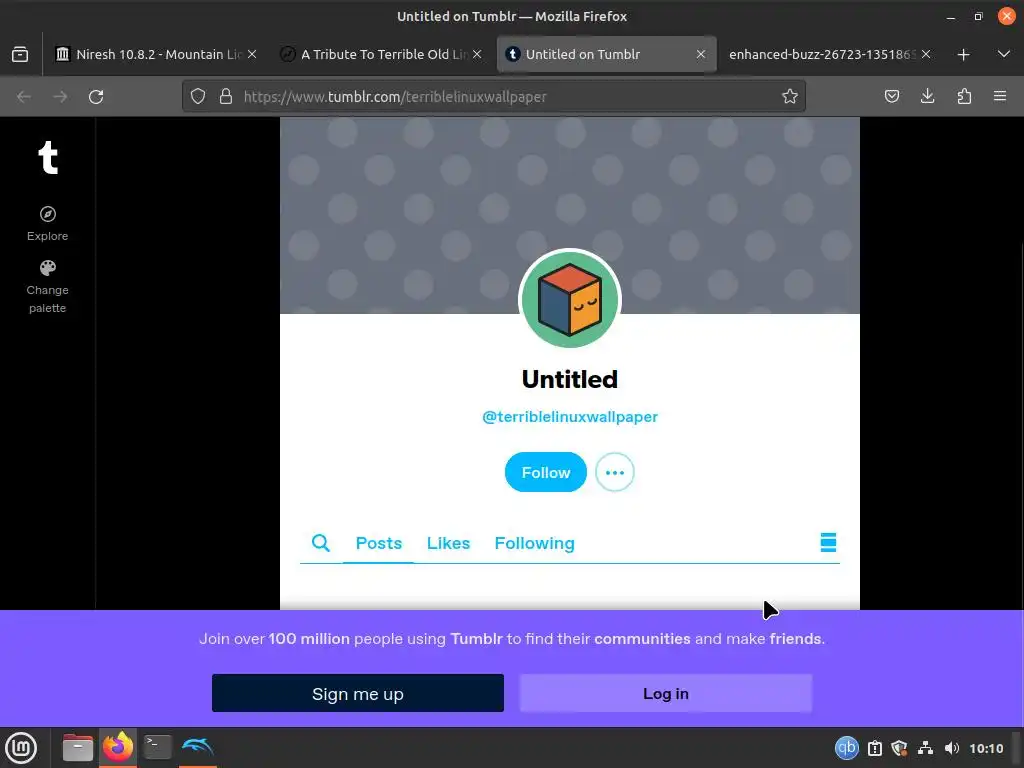1024x768 pixels.
Task: Open the Extensions puzzle icon
Action: 964,97
